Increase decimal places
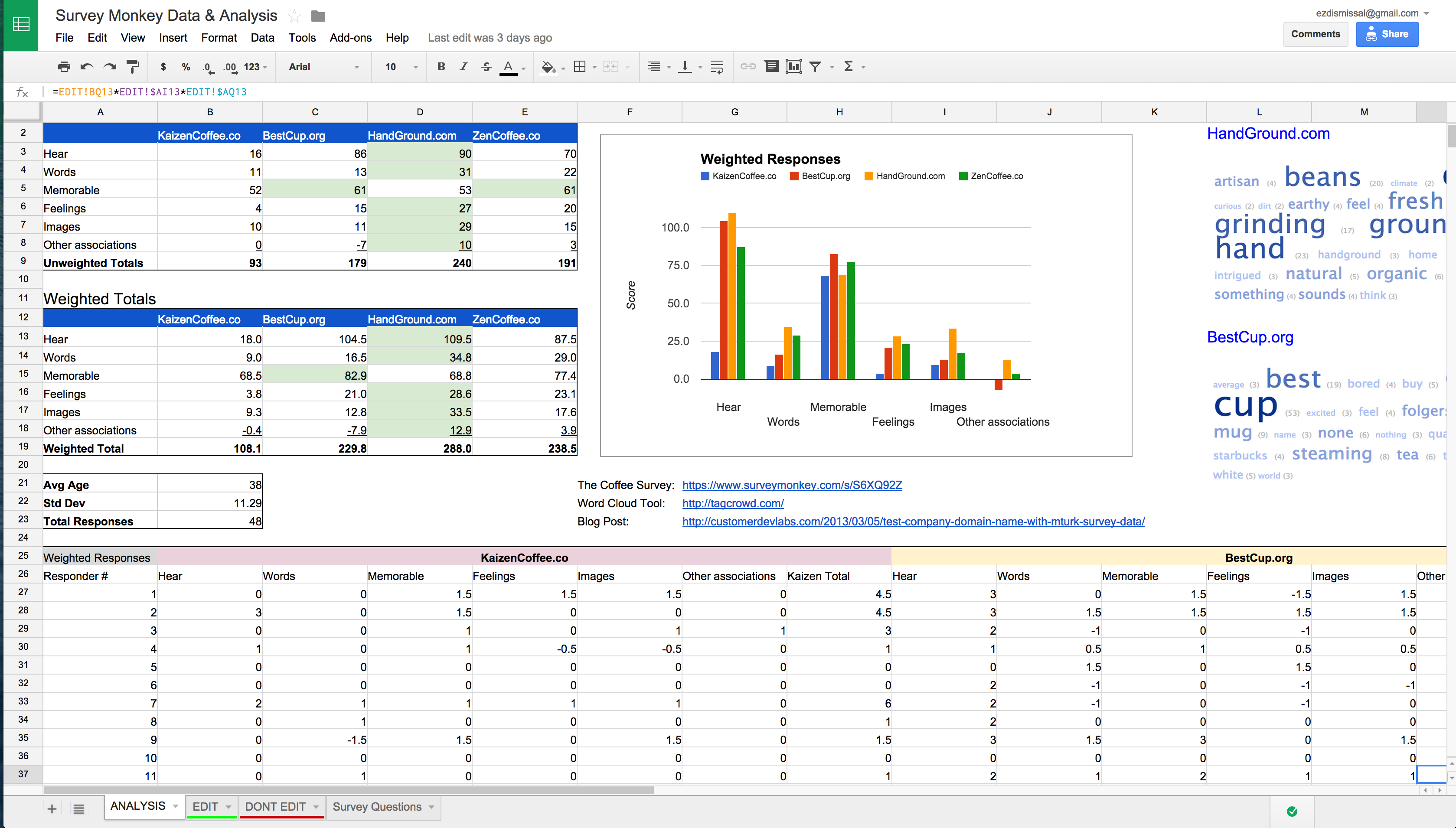Image resolution: width=1456 pixels, height=828 pixels. coord(230,67)
